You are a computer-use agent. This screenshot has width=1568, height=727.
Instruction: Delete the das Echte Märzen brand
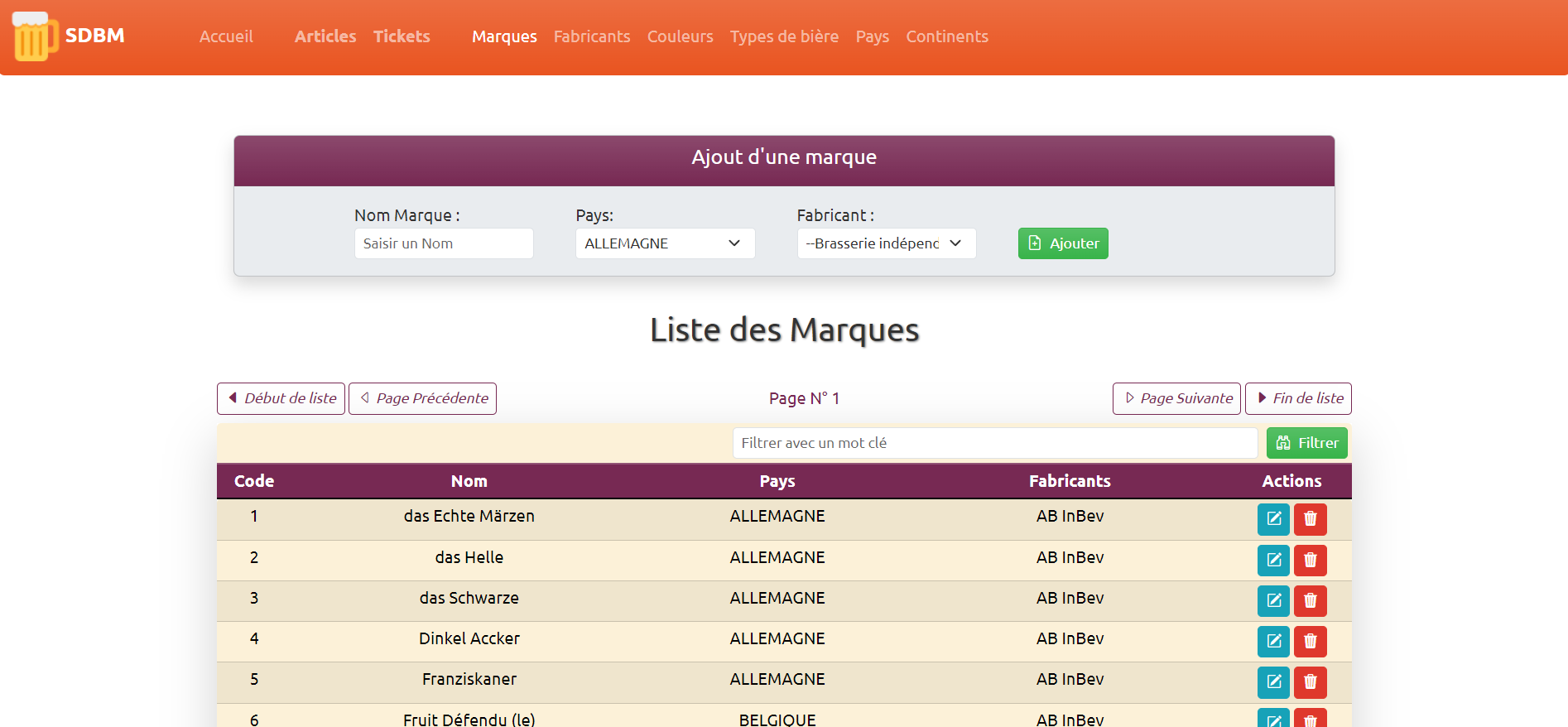(x=1310, y=519)
